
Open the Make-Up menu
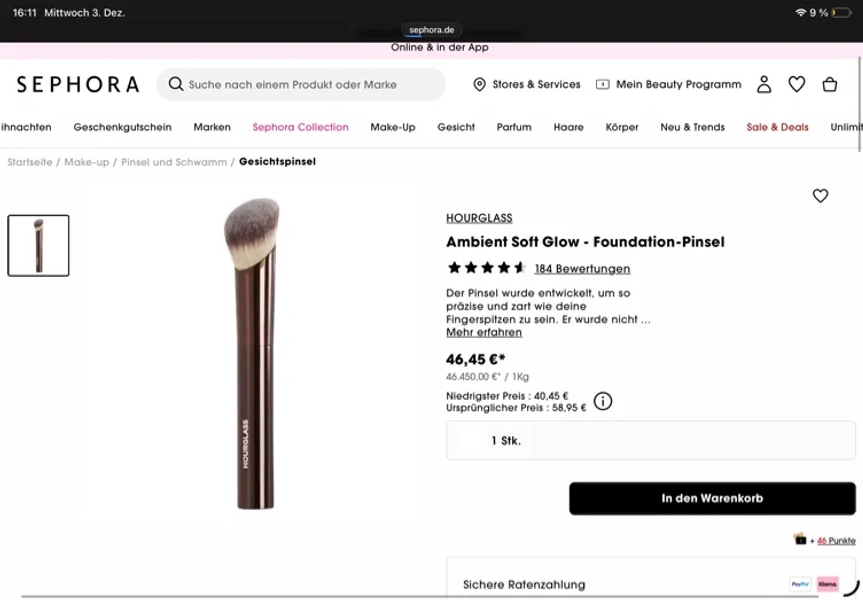pyautogui.click(x=392, y=127)
